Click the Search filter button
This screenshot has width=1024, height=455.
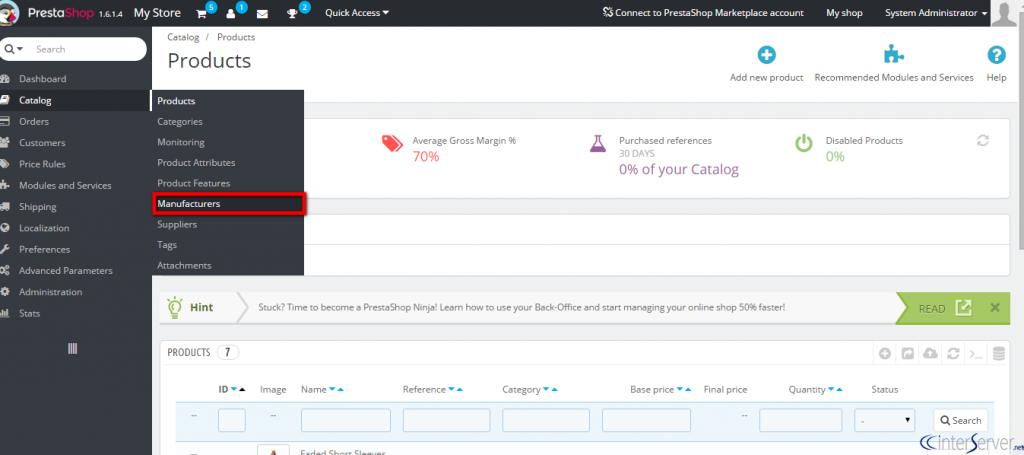pyautogui.click(x=960, y=420)
